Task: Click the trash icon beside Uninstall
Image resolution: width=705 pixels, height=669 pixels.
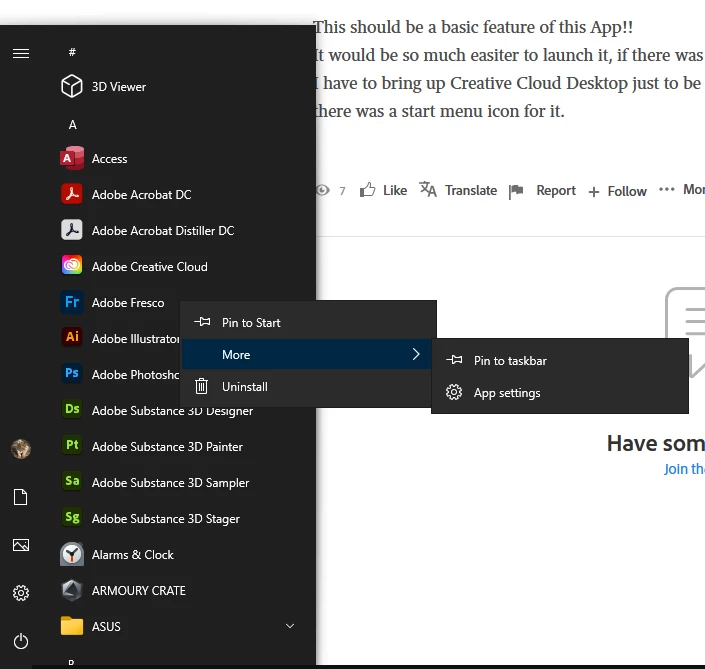Action: tap(201, 386)
